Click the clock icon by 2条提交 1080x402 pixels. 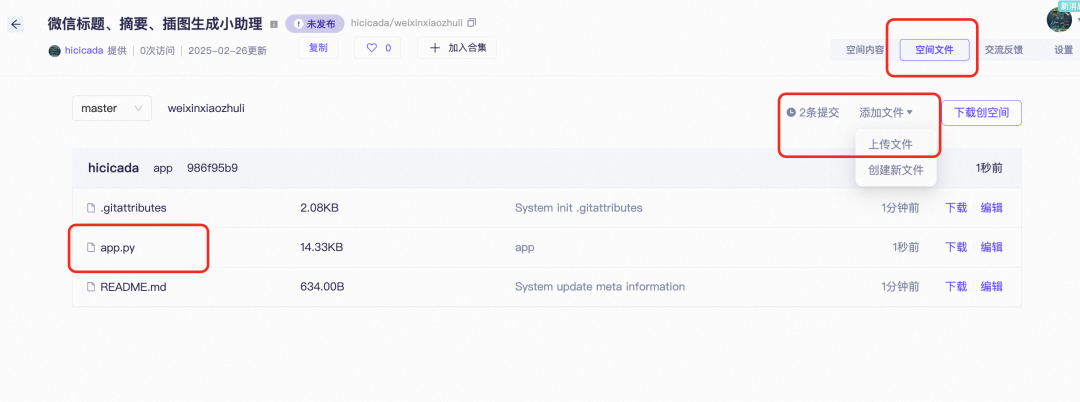click(x=791, y=113)
